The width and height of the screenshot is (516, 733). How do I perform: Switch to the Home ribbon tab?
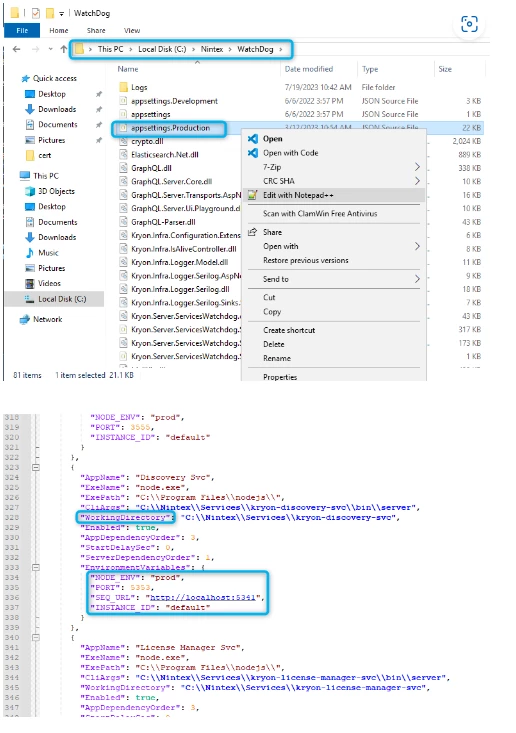(x=59, y=30)
